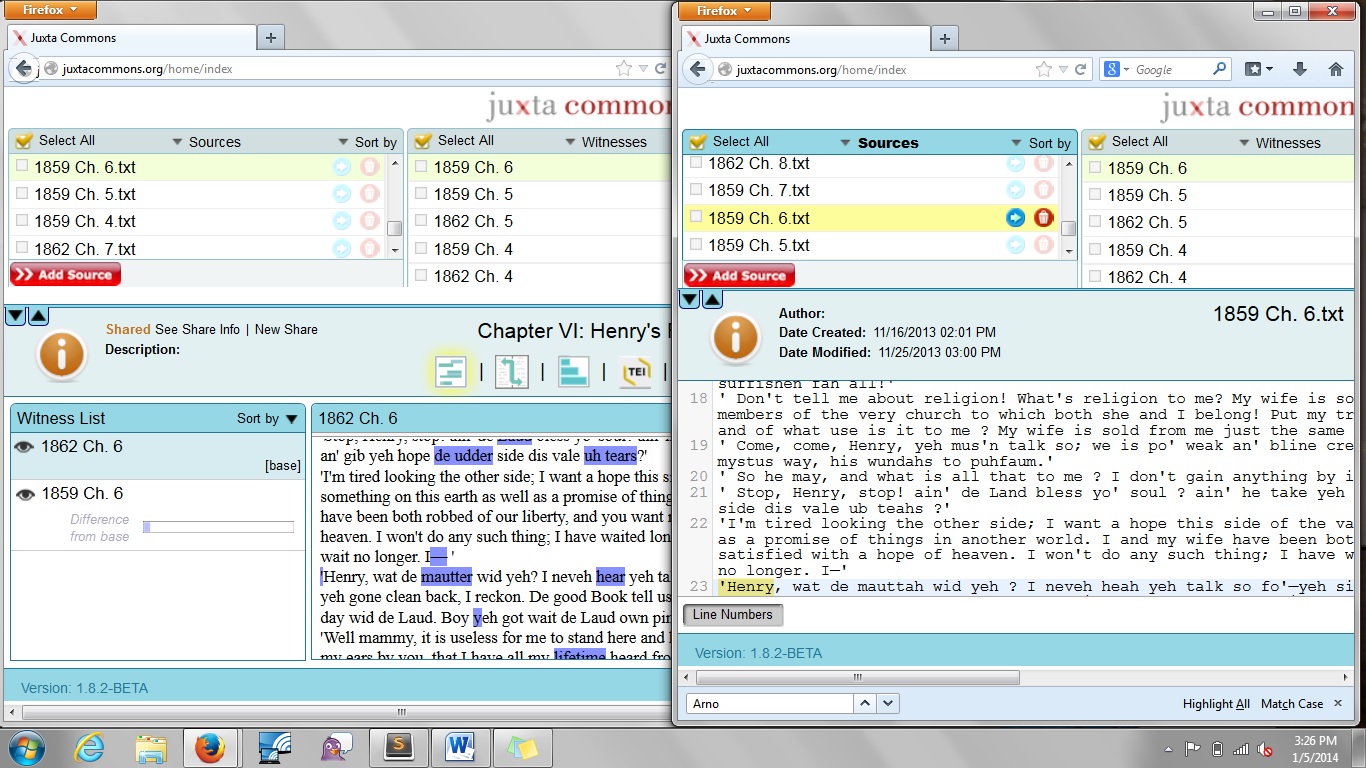This screenshot has height=768, width=1366.
Task: Click Highlight All in the find bar
Action: [x=1216, y=704]
